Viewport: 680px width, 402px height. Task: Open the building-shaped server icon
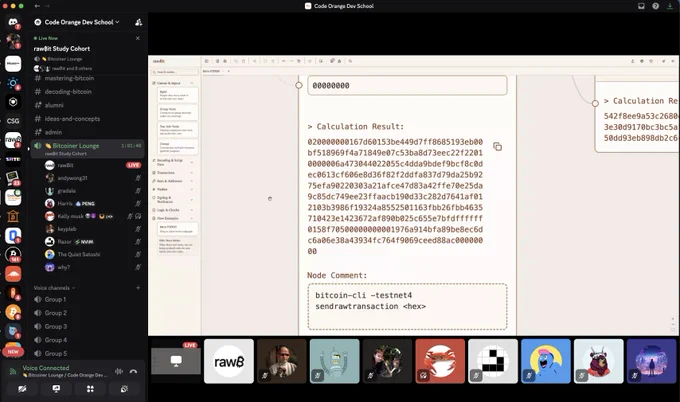(13, 216)
